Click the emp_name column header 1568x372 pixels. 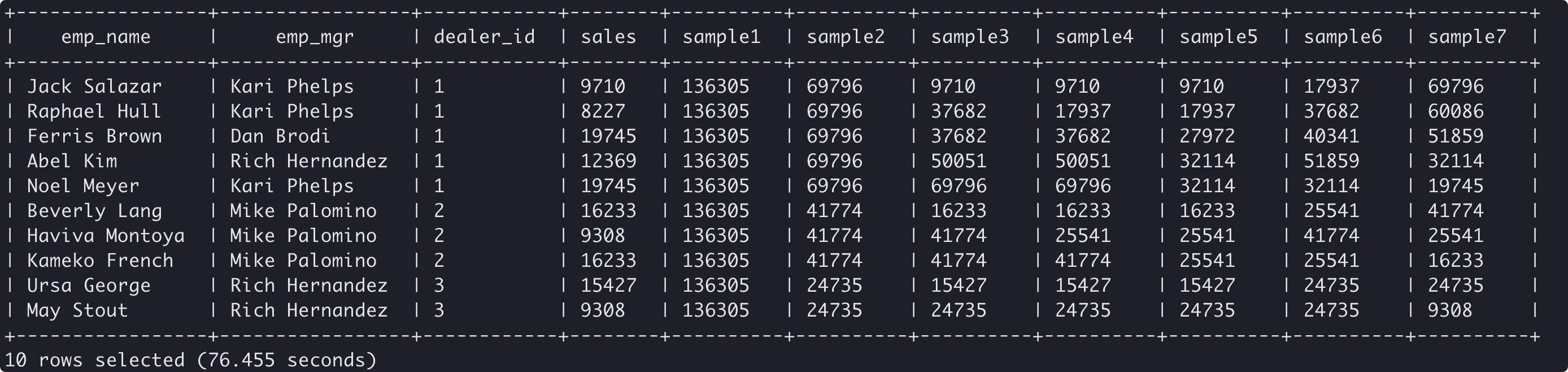pyautogui.click(x=106, y=37)
